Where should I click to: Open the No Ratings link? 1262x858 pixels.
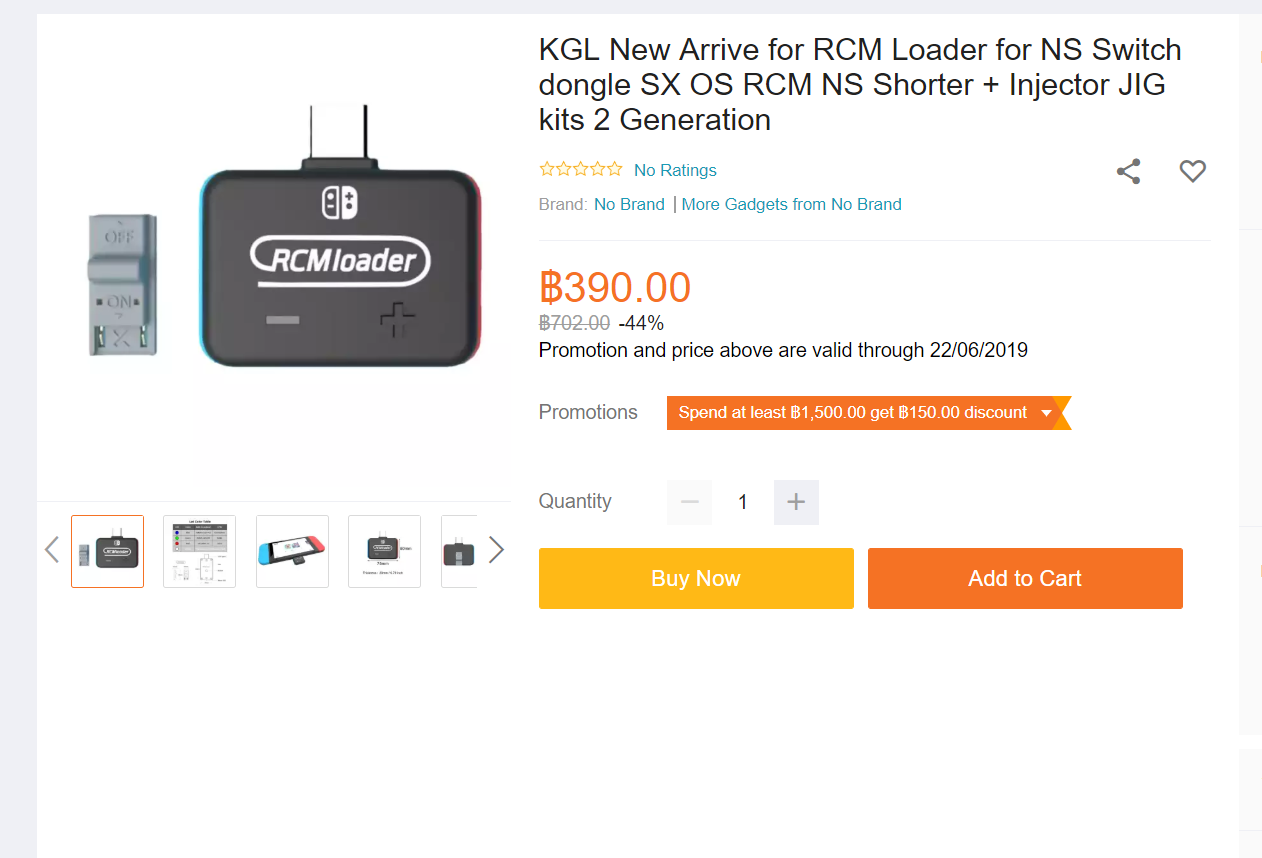(675, 170)
